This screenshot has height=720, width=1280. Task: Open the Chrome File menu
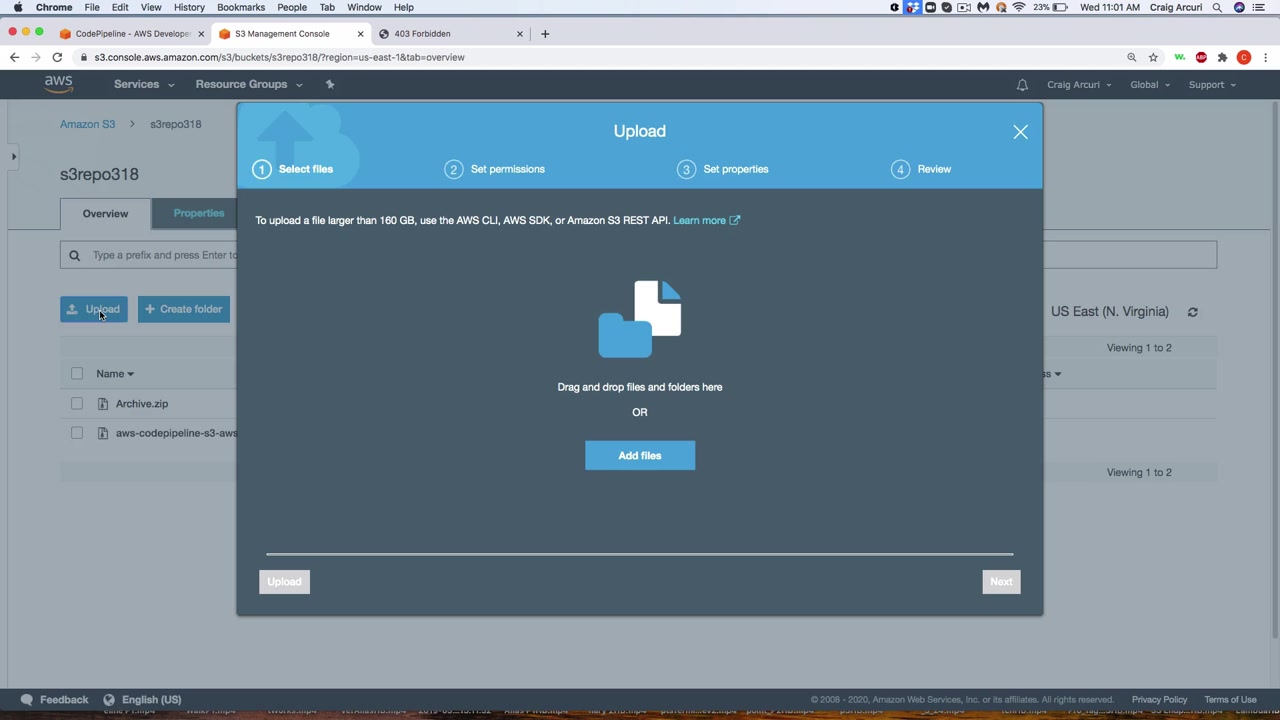pos(91,7)
